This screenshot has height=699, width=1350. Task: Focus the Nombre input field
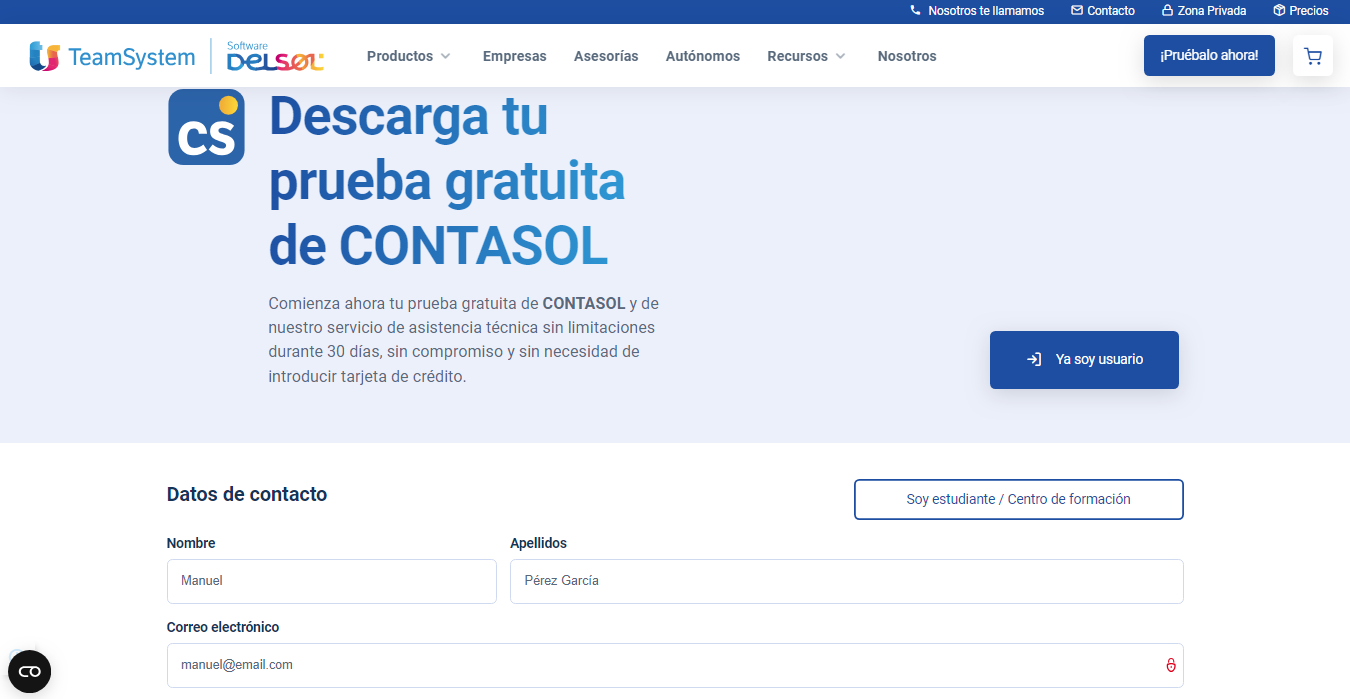click(332, 581)
